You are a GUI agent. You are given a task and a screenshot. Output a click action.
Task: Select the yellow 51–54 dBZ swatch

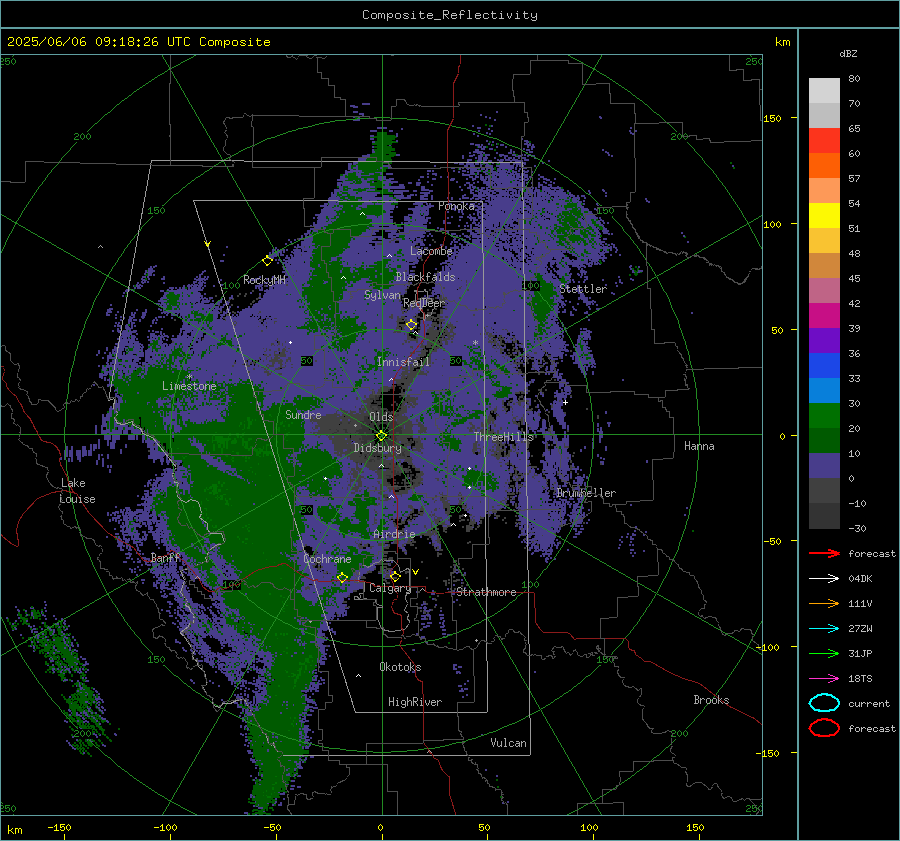824,216
